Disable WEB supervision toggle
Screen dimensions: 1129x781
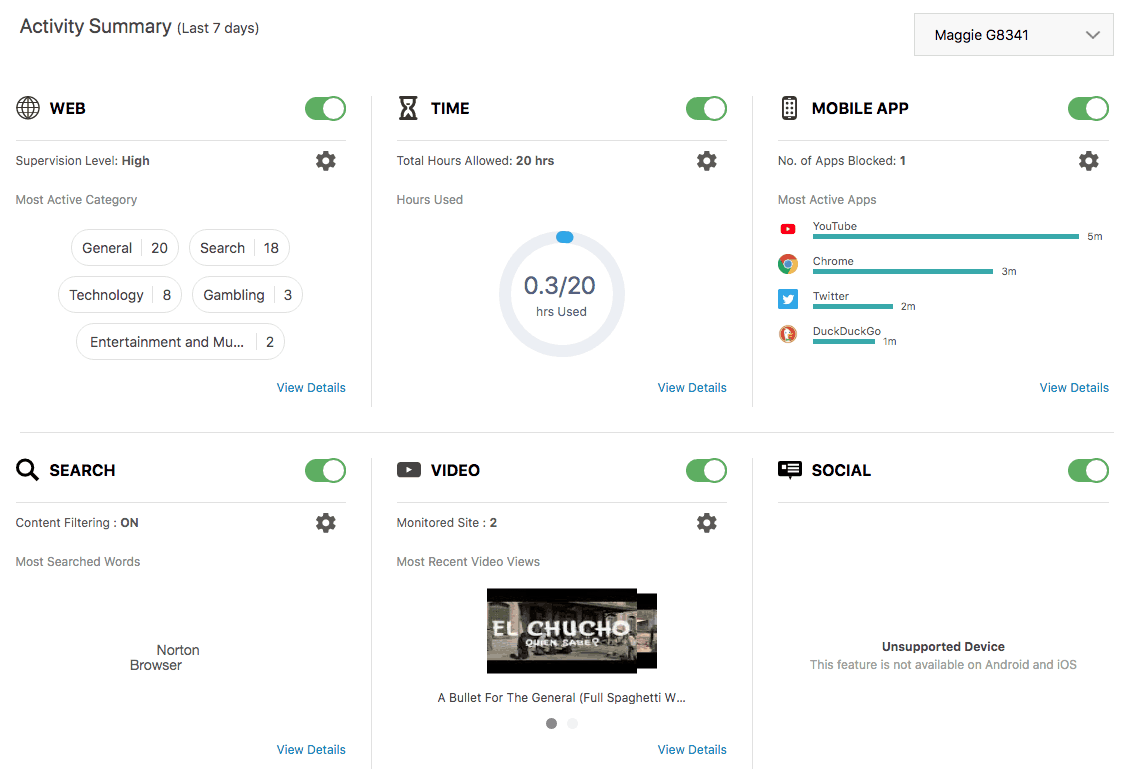[x=325, y=108]
